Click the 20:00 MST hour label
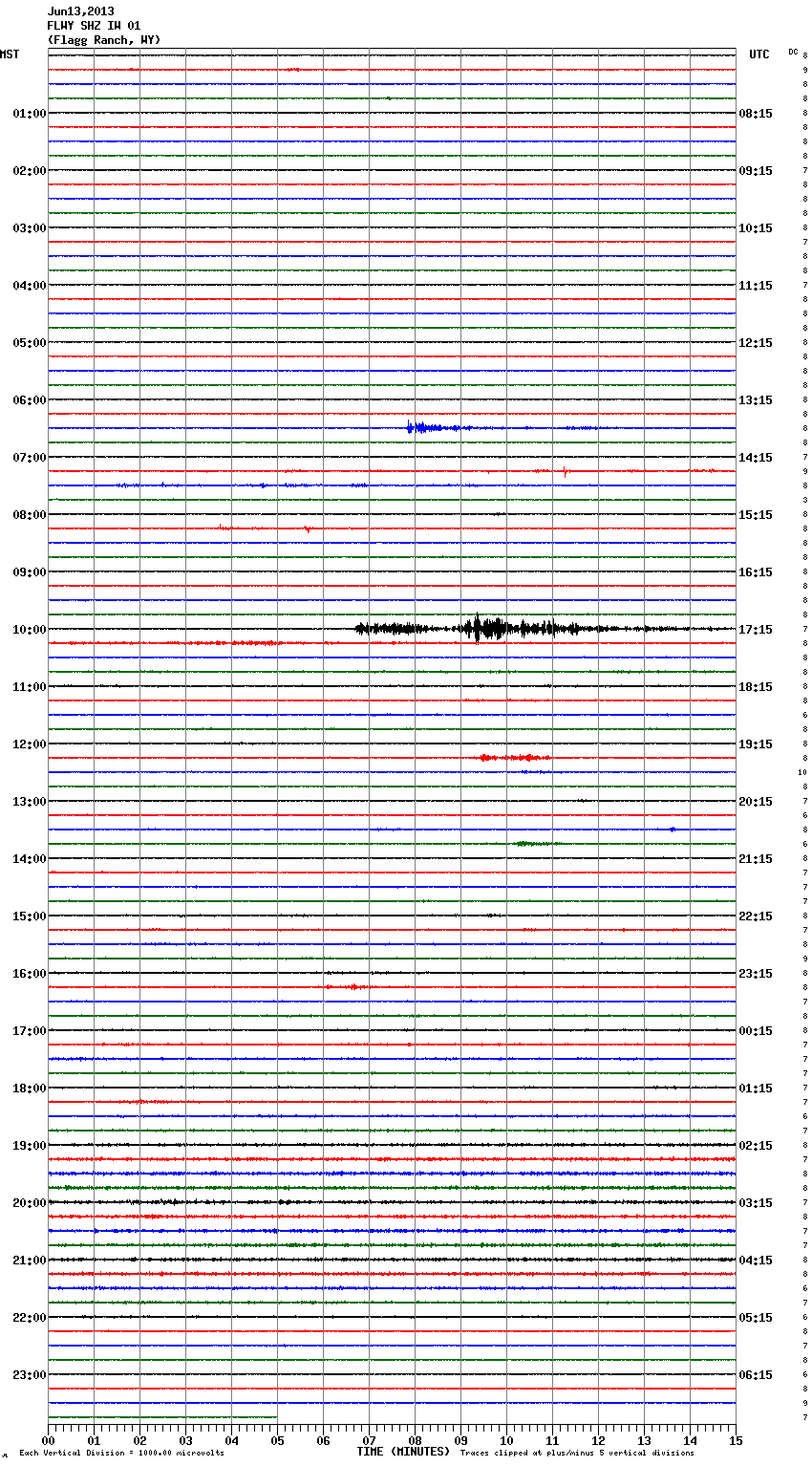This screenshot has width=812, height=1466. tap(29, 1203)
